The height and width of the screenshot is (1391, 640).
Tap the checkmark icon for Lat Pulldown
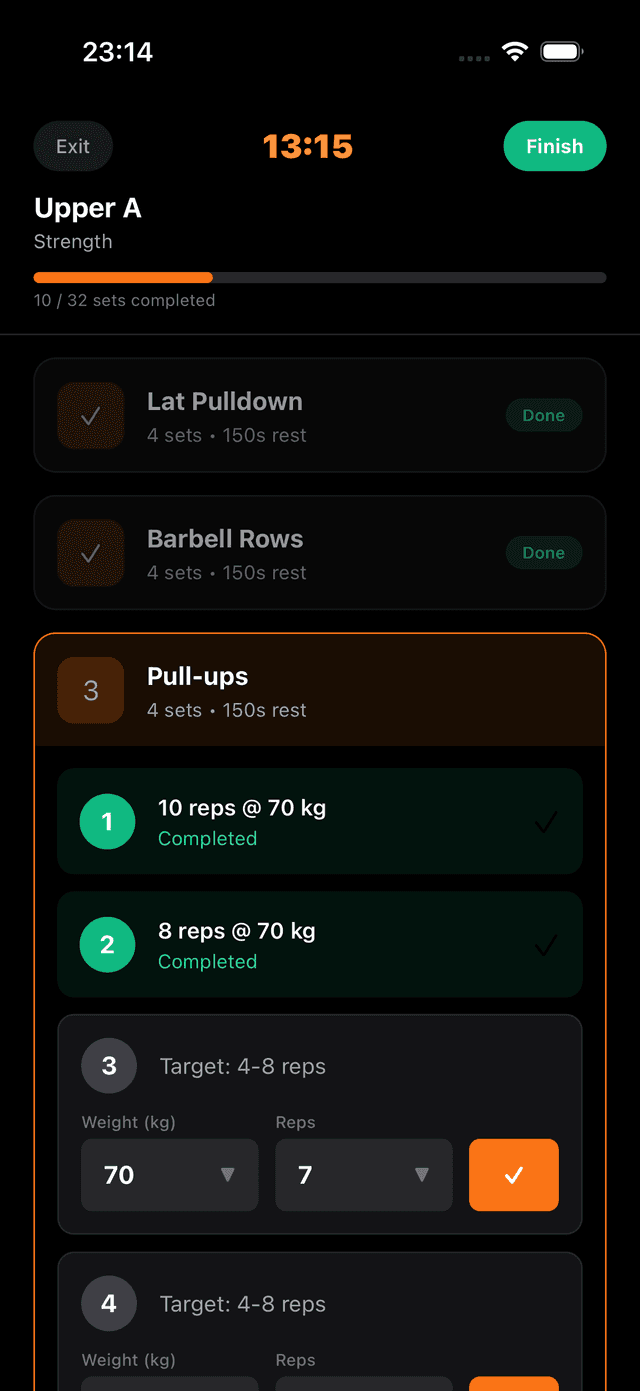pyautogui.click(x=90, y=415)
